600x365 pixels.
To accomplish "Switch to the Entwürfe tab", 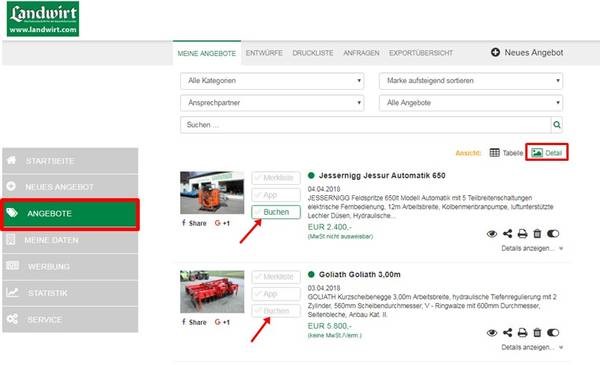I will pos(264,53).
